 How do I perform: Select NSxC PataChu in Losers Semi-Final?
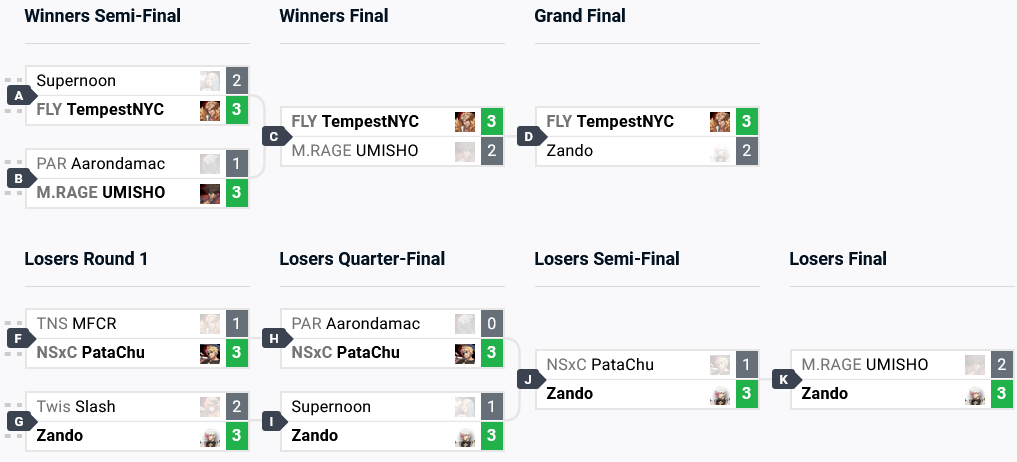(x=600, y=365)
